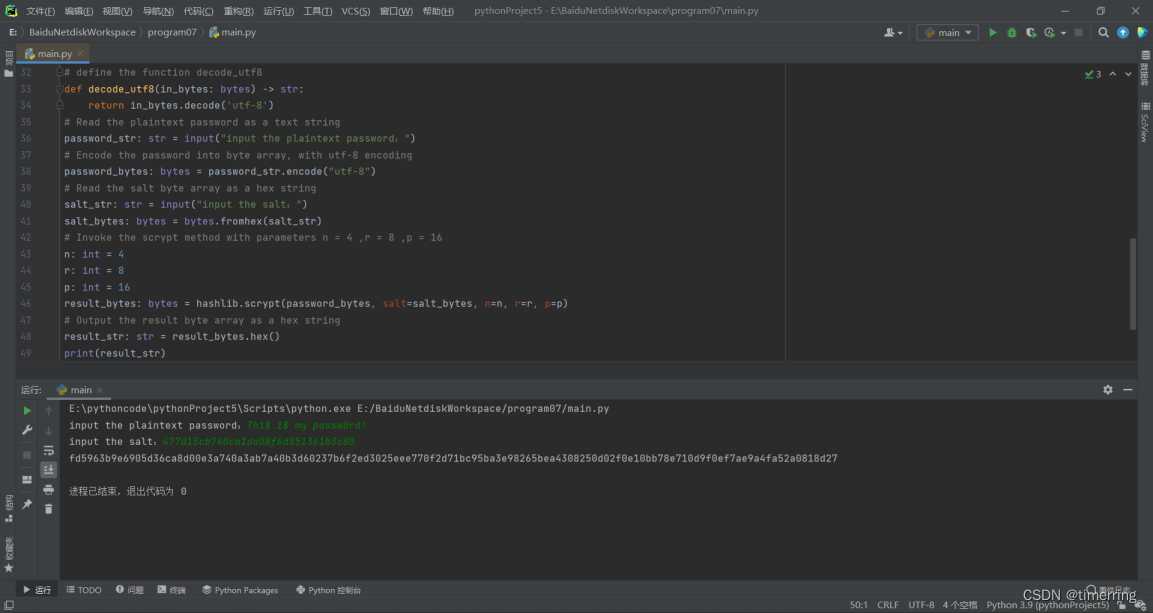Open the colorful JetBrains toolbox icon at the toolbar's end
Viewport: 1153px width, 613px height.
click(1142, 32)
